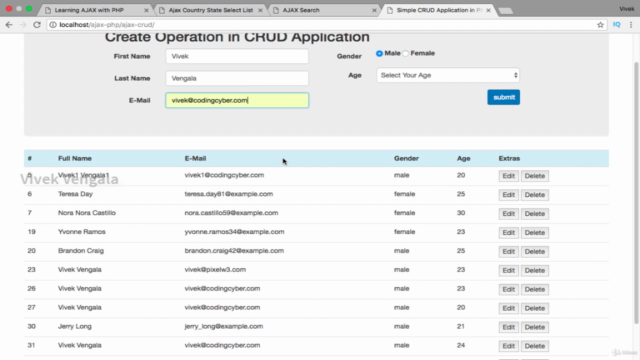This screenshot has height=360, width=640.
Task: Delete the Jerry Long row
Action: pos(535,327)
